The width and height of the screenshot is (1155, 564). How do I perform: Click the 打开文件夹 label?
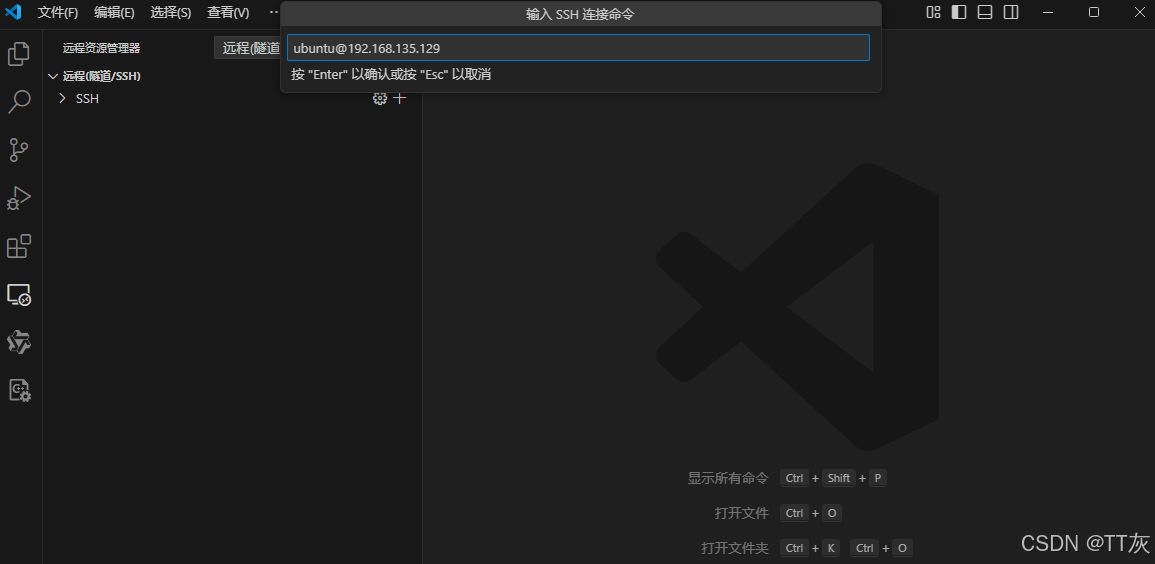coord(734,549)
